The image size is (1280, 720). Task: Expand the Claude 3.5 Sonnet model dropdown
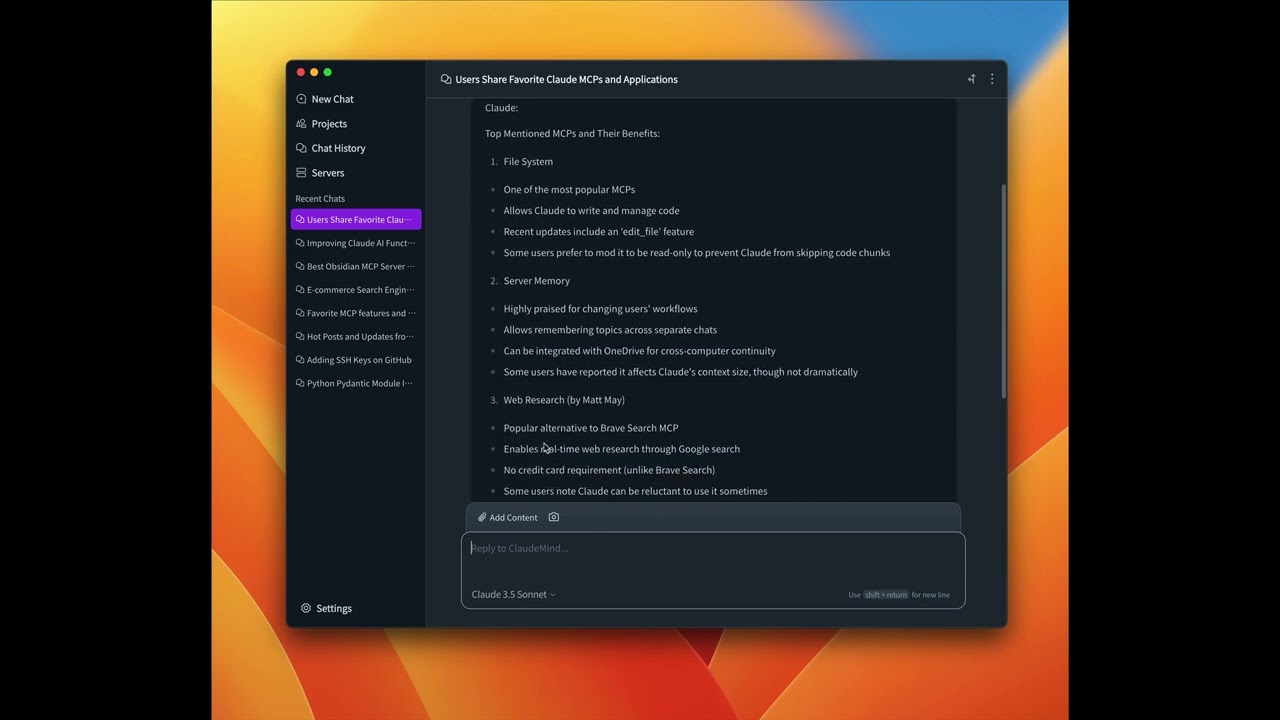[x=514, y=594]
